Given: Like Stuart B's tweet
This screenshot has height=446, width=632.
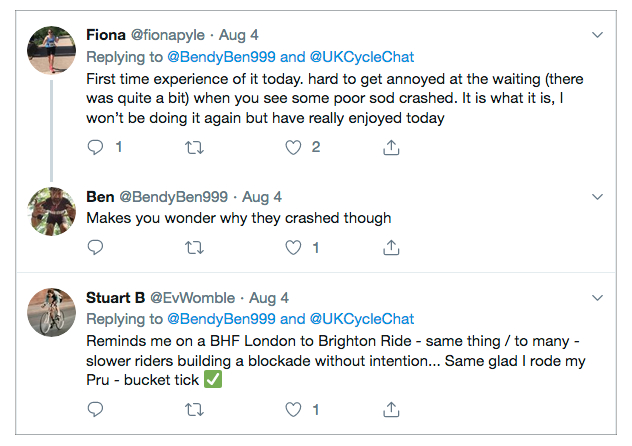Looking at the screenshot, I should [x=294, y=409].
